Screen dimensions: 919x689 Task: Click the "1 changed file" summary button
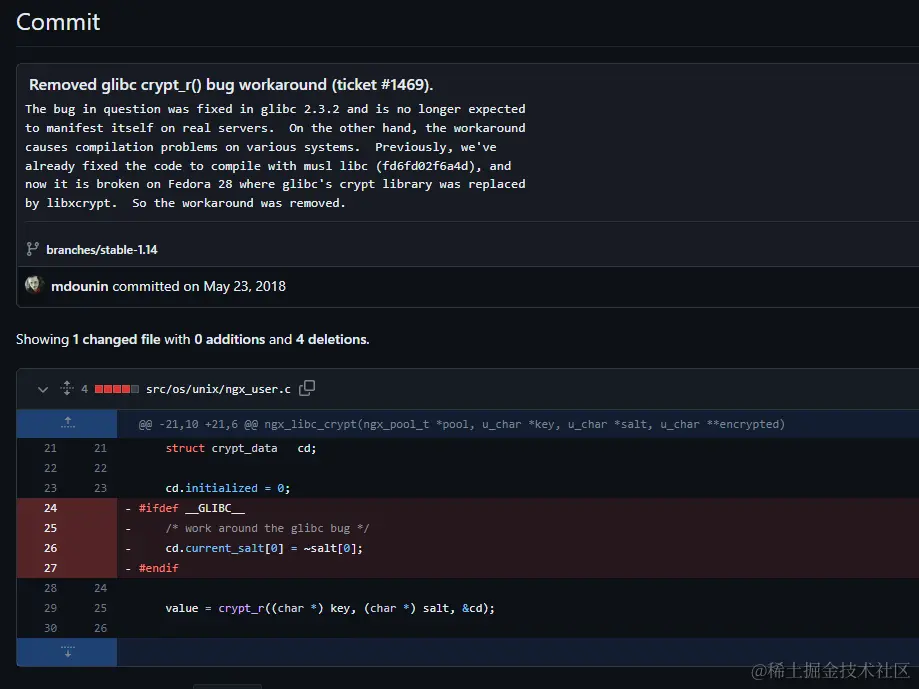pyautogui.click(x=116, y=339)
